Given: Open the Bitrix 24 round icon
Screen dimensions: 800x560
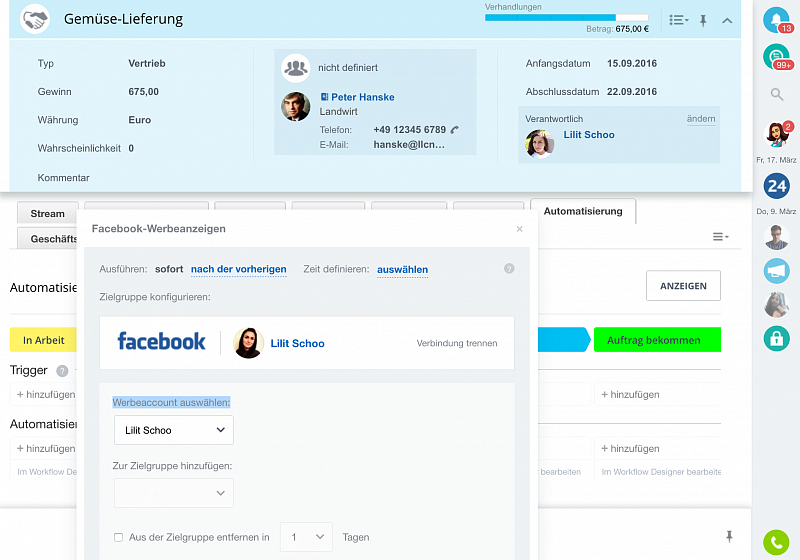Looking at the screenshot, I should [x=777, y=186].
